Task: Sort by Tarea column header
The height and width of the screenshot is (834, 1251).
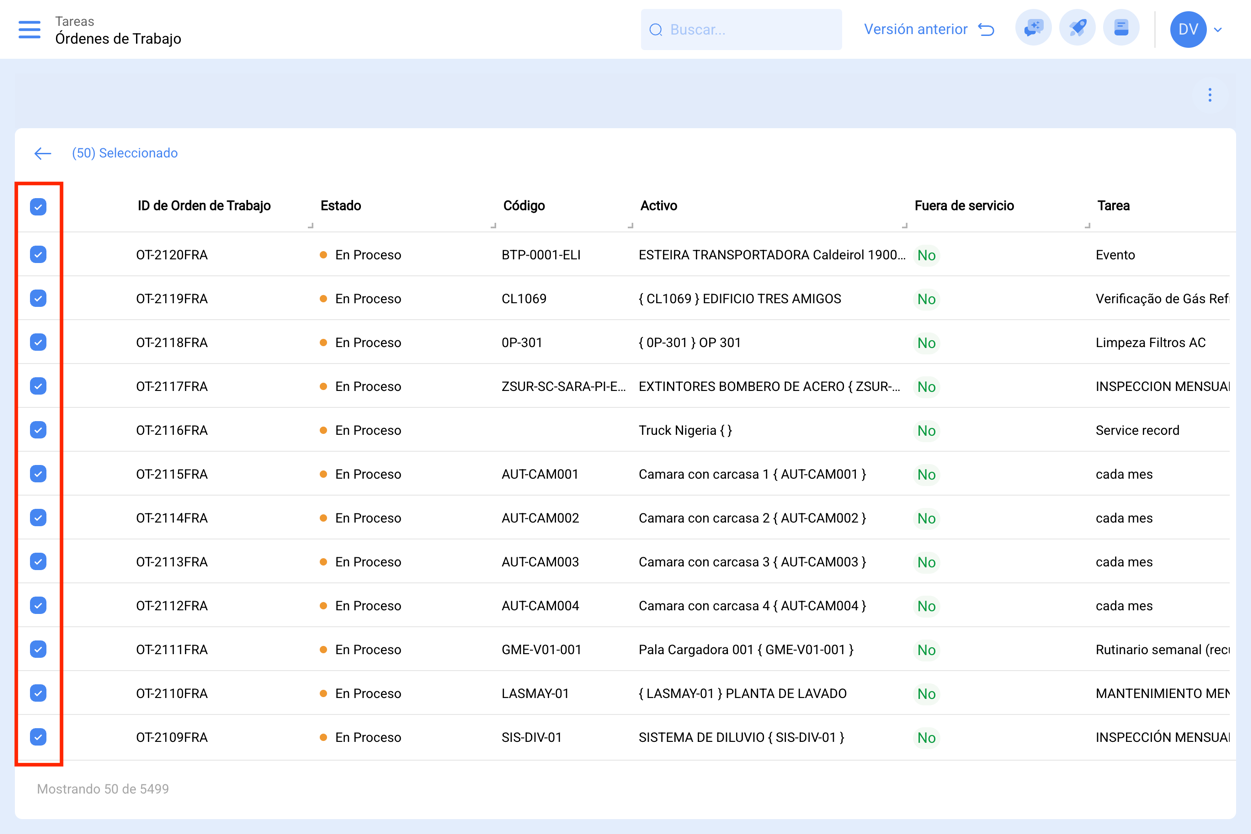Action: pos(1113,206)
